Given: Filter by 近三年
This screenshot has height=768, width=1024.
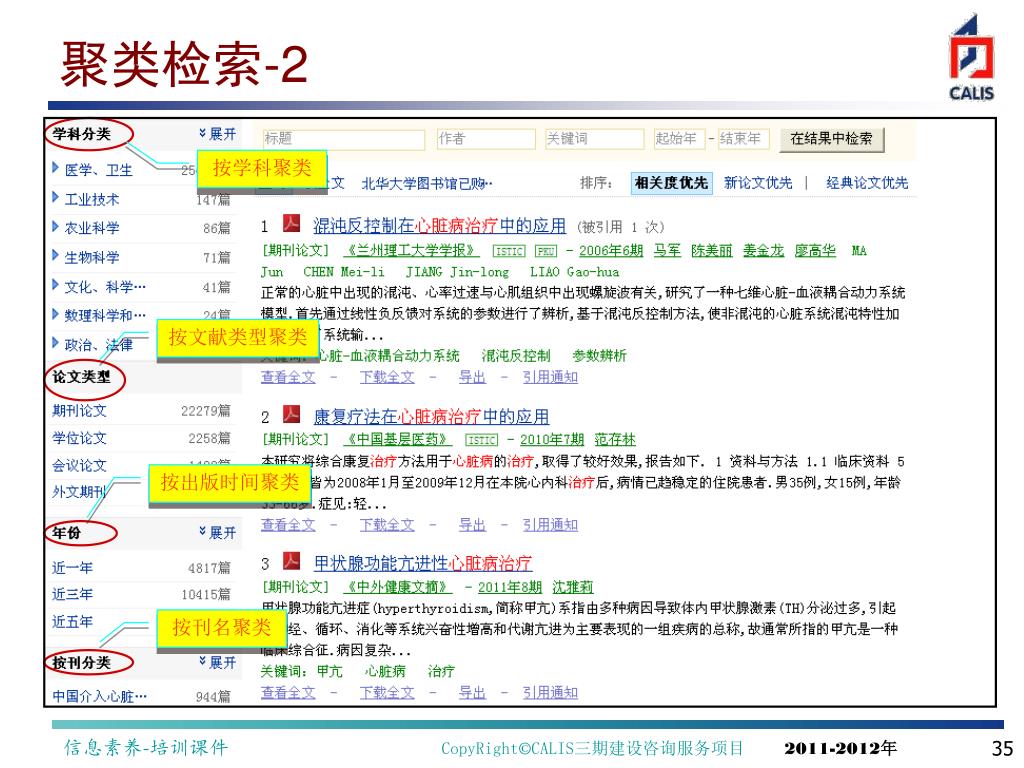Looking at the screenshot, I should pyautogui.click(x=72, y=594).
